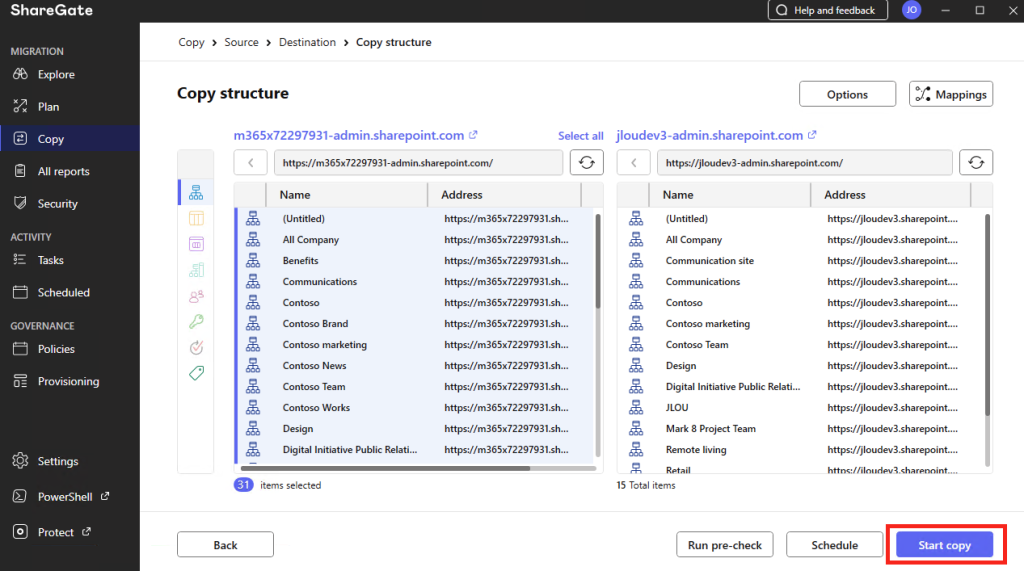Open Settings gear icon

(x=20, y=461)
